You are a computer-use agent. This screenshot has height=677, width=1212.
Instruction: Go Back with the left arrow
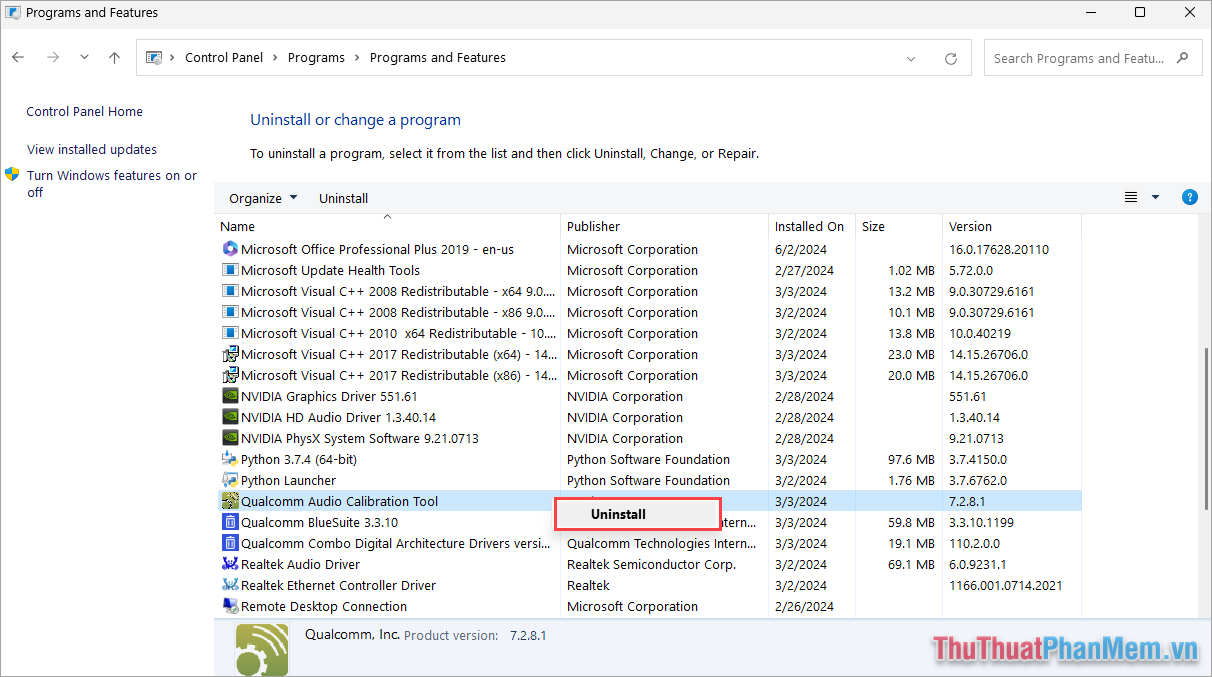[x=18, y=58]
